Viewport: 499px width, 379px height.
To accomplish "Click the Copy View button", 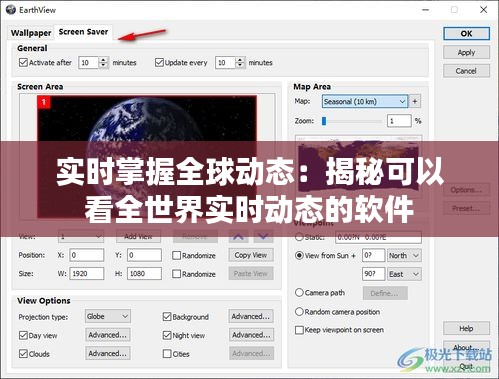I will tap(251, 255).
